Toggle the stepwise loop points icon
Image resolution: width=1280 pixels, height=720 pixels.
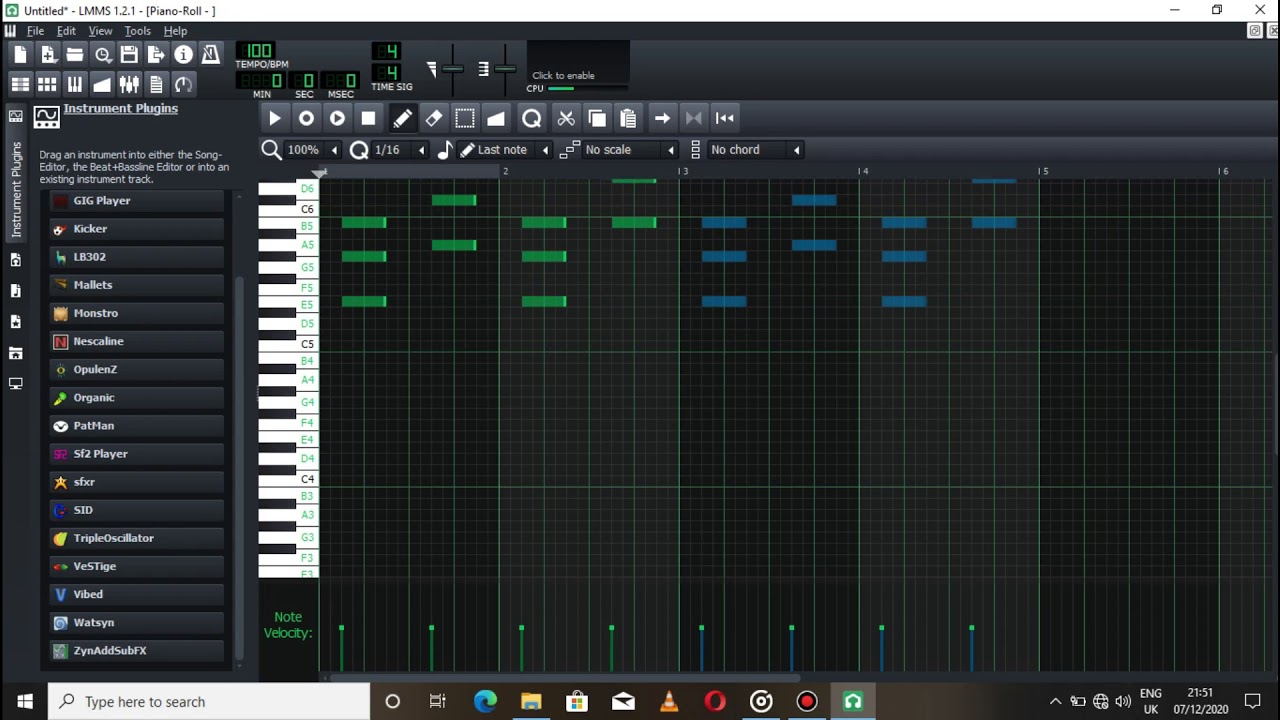tap(693, 118)
